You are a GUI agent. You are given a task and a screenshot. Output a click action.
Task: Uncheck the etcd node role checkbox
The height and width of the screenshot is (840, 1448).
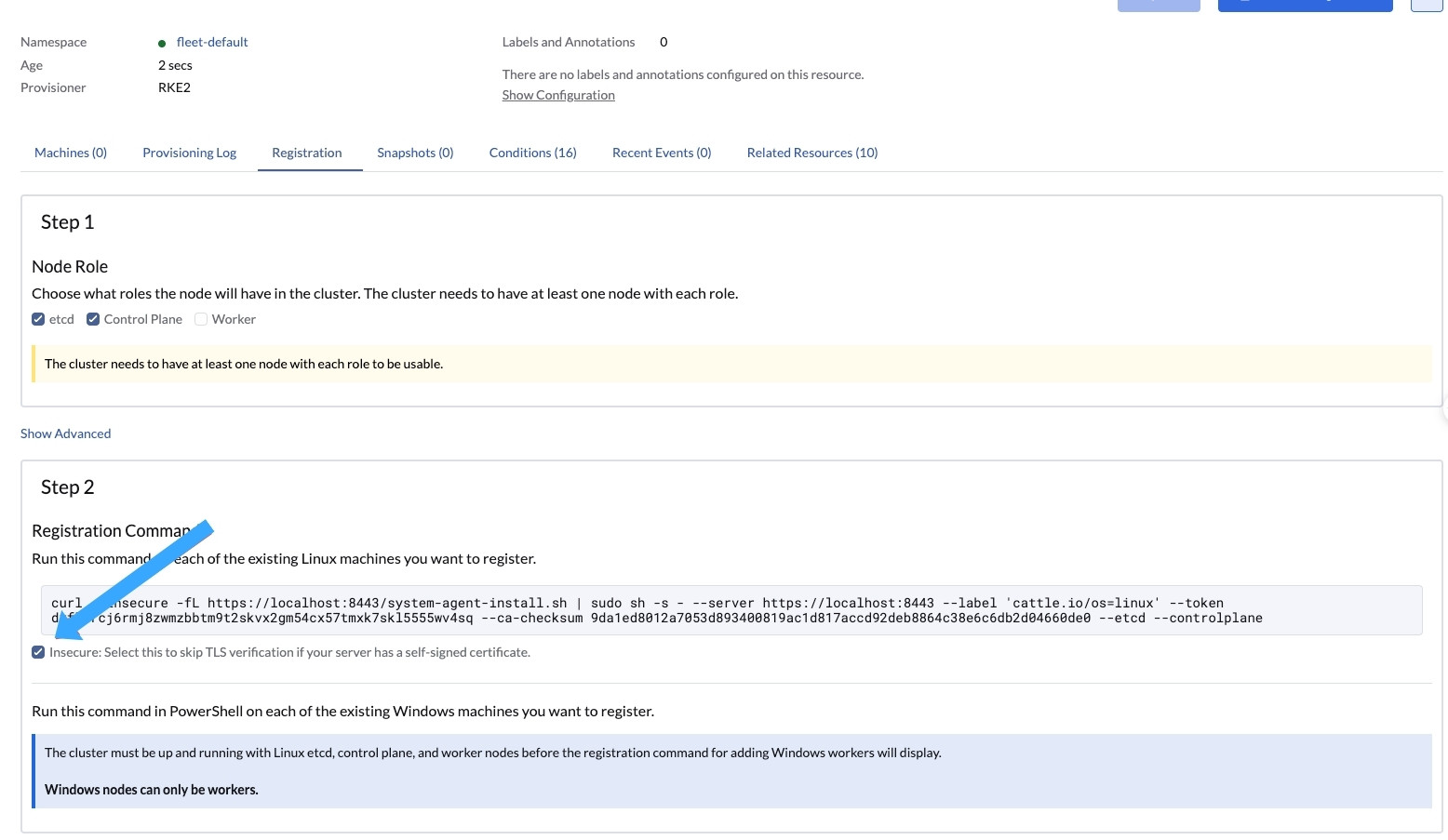[38, 319]
